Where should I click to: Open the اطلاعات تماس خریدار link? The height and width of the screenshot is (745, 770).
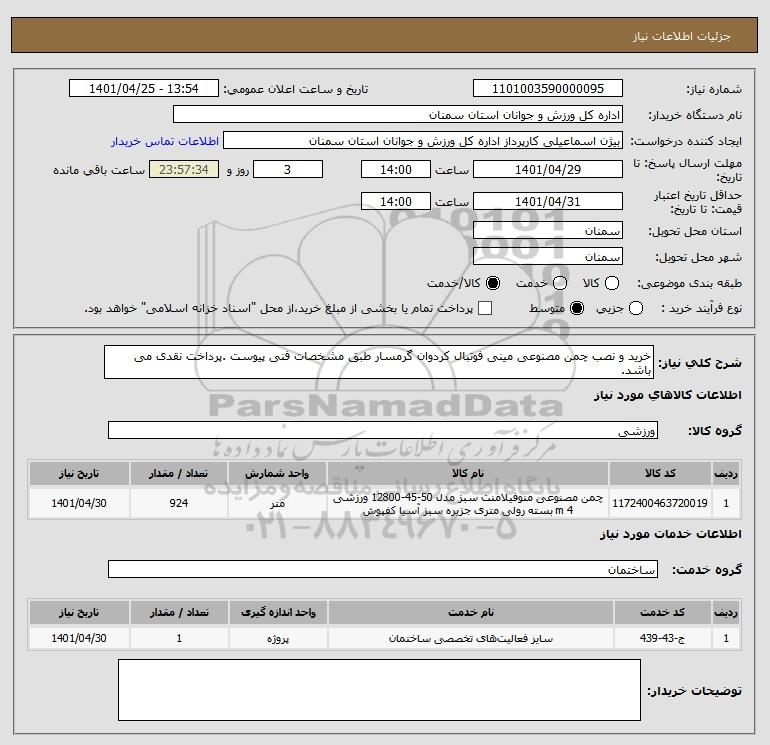[165, 141]
